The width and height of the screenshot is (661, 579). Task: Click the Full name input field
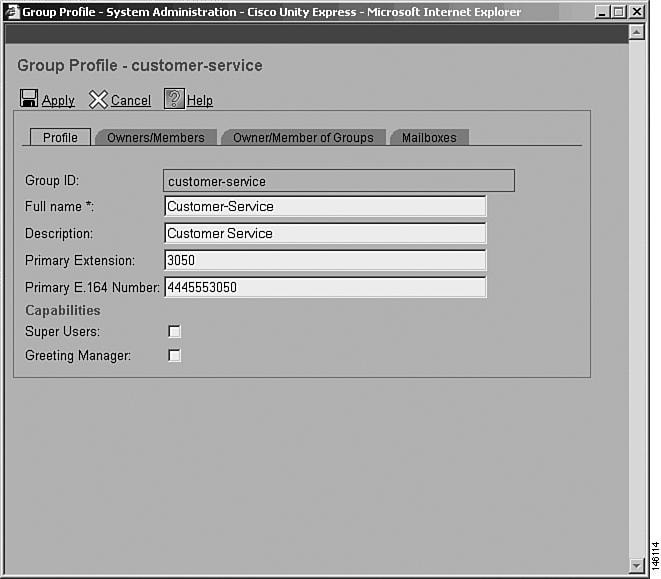pyautogui.click(x=325, y=207)
